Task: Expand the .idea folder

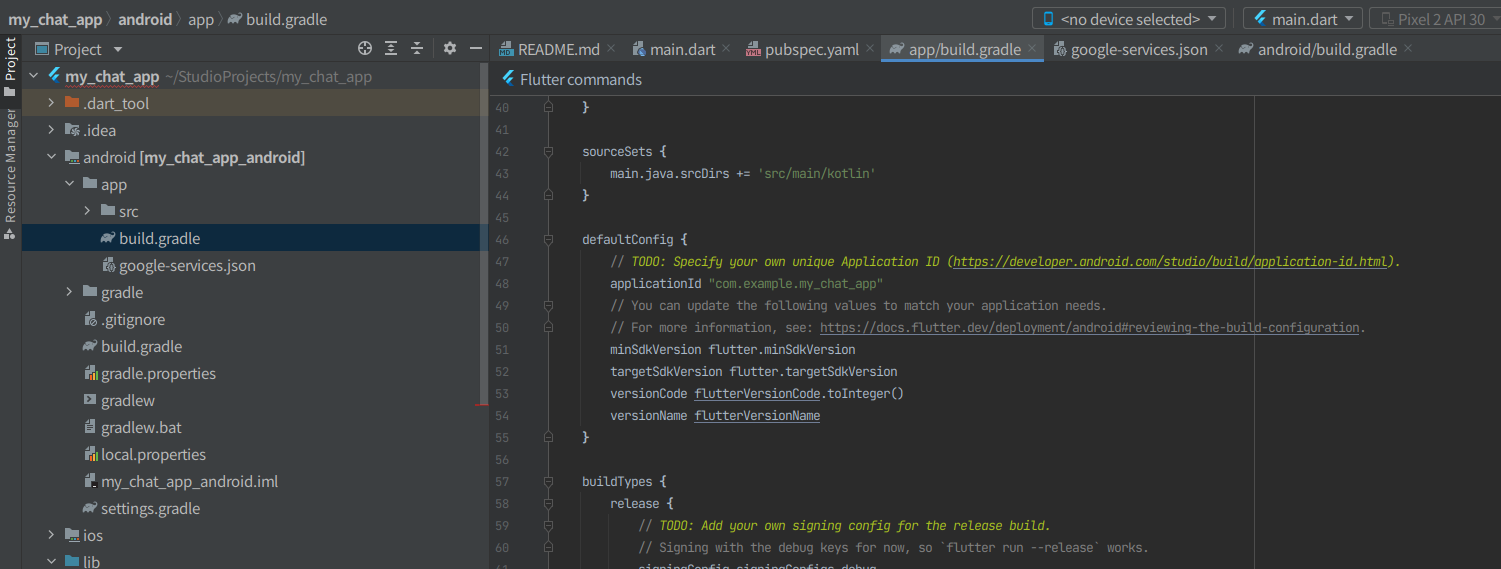Action: [51, 130]
